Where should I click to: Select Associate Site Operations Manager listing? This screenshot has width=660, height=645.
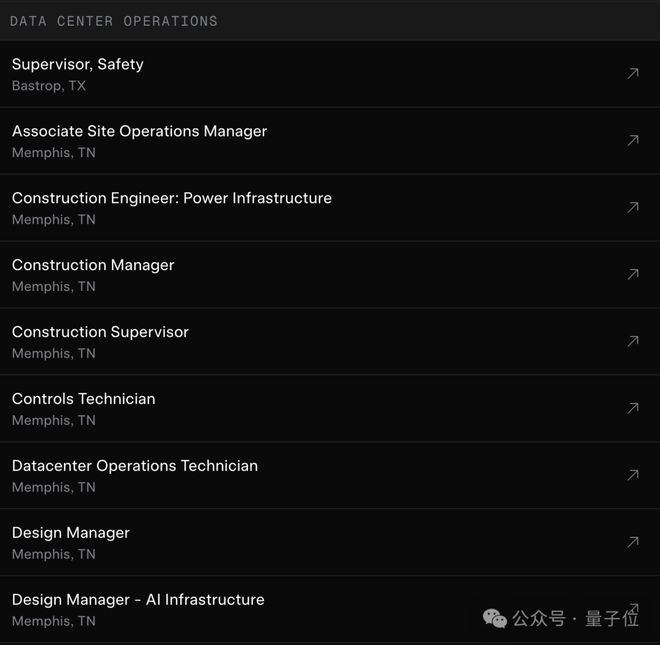pyautogui.click(x=139, y=131)
